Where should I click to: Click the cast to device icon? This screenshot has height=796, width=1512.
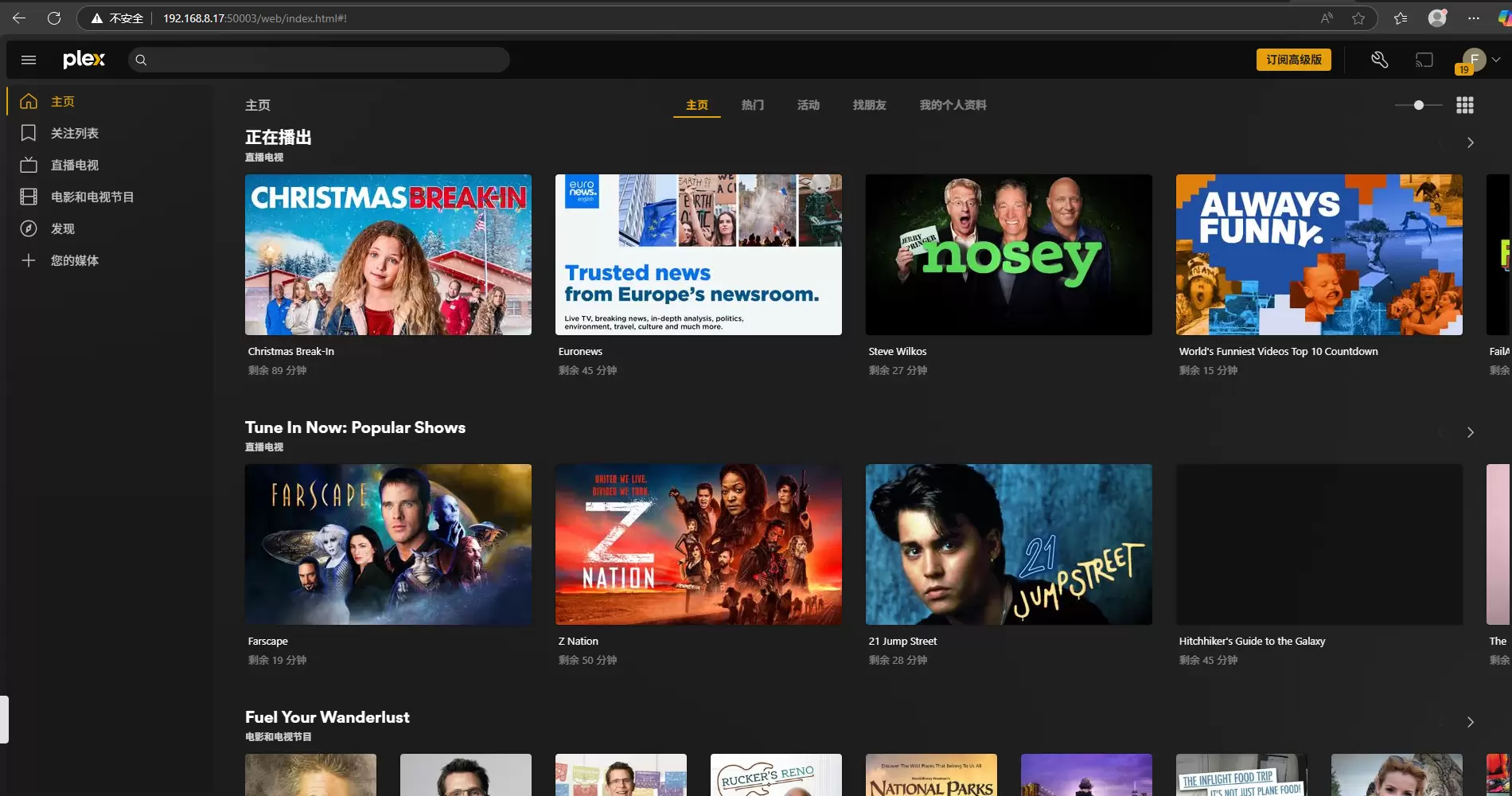pos(1424,60)
